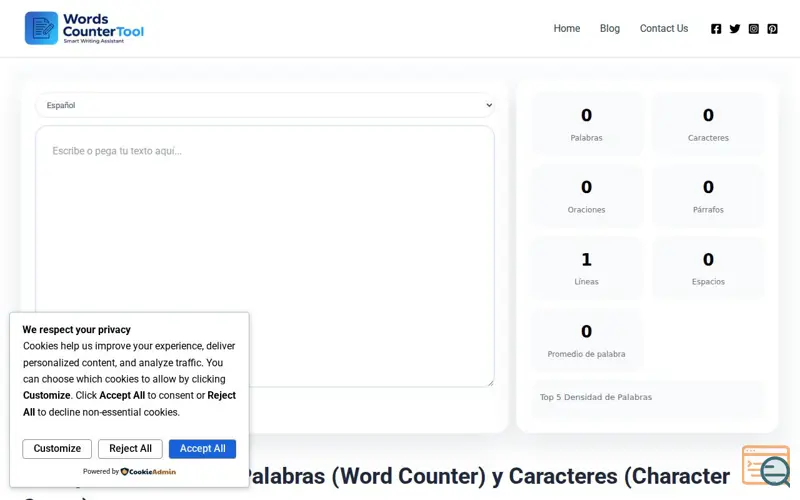Open the Pinterest social icon
Viewport: 800px width, 500px height.
pos(772,29)
